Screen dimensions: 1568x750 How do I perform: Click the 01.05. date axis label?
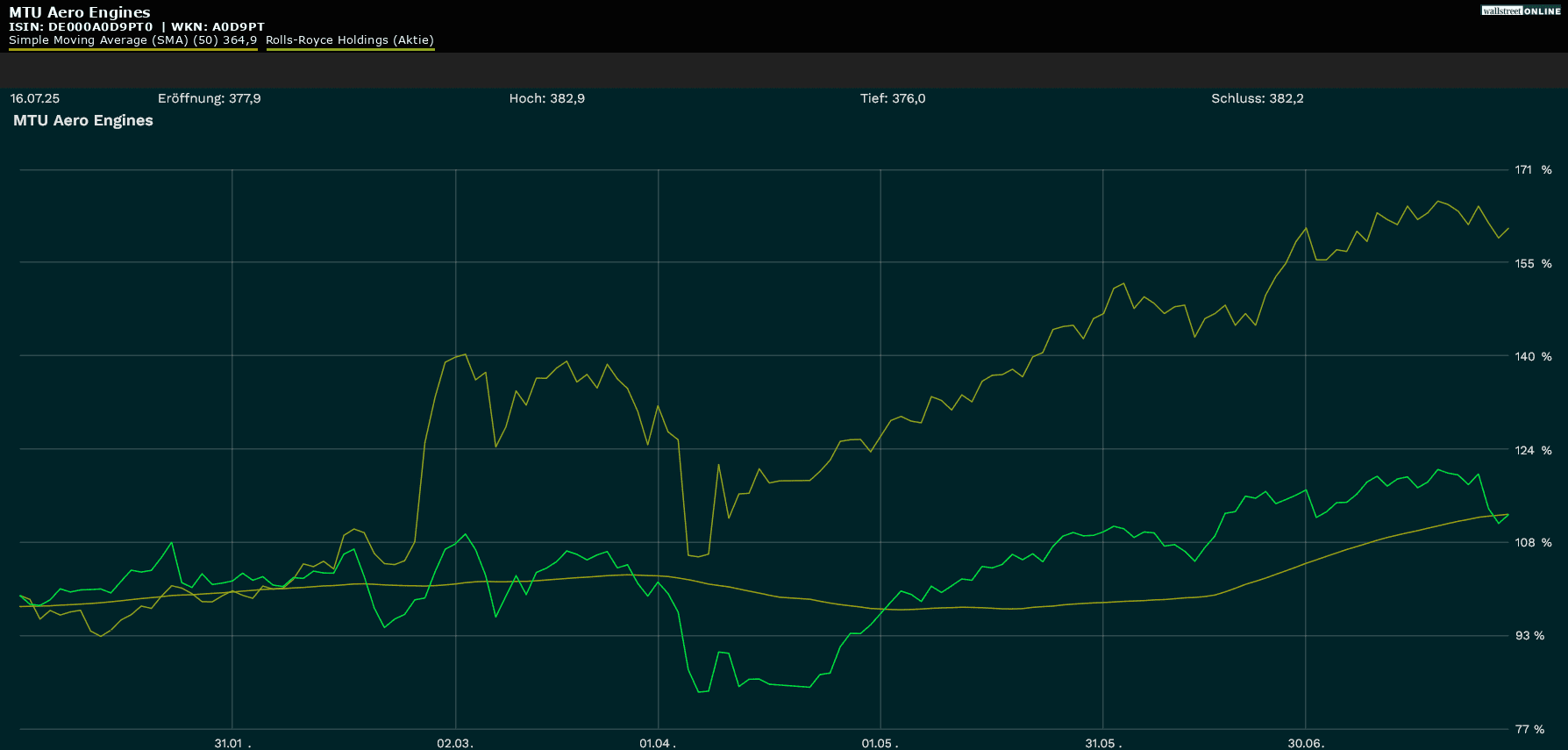pyautogui.click(x=880, y=743)
